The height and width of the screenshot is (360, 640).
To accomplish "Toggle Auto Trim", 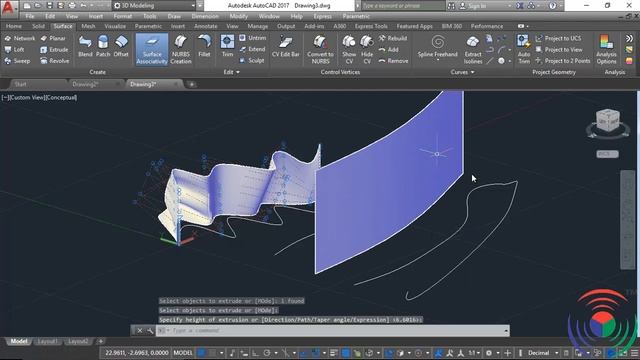I will tap(524, 49).
